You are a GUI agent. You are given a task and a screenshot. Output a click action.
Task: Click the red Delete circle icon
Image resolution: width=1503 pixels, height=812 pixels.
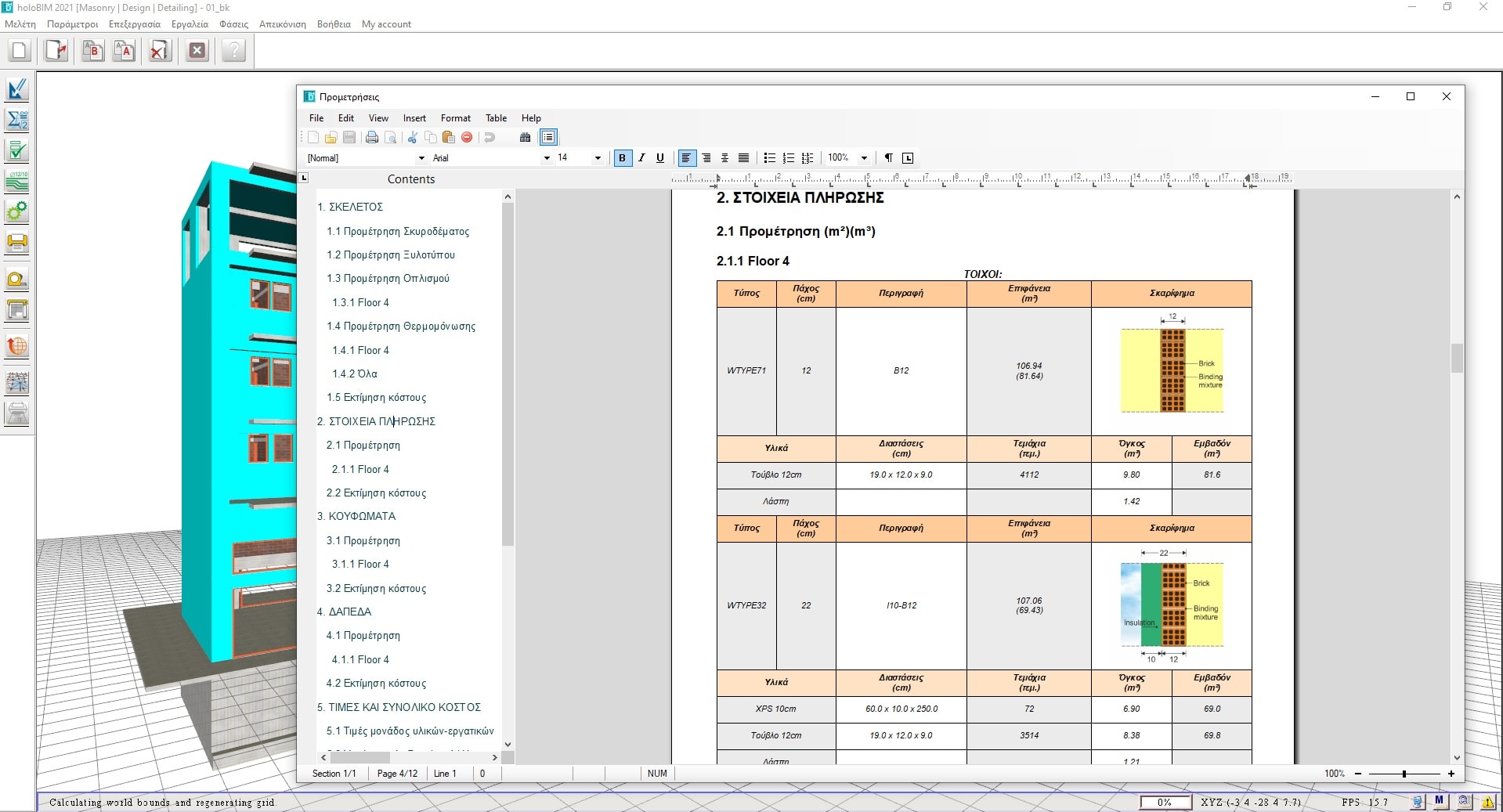(x=467, y=138)
